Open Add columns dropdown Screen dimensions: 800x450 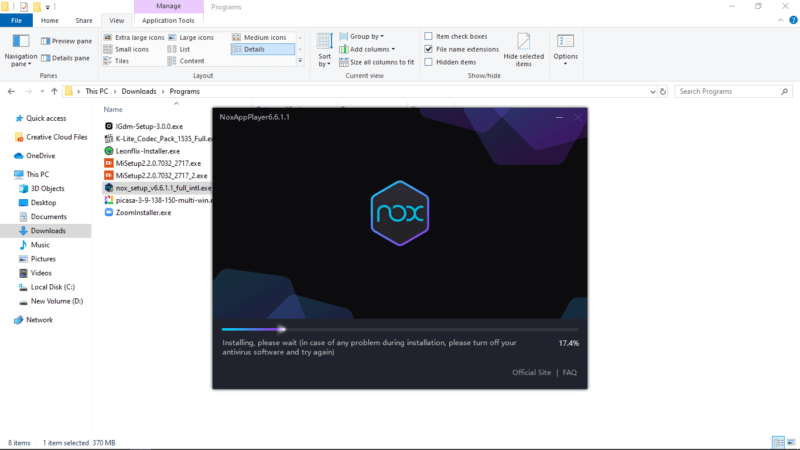(367, 49)
